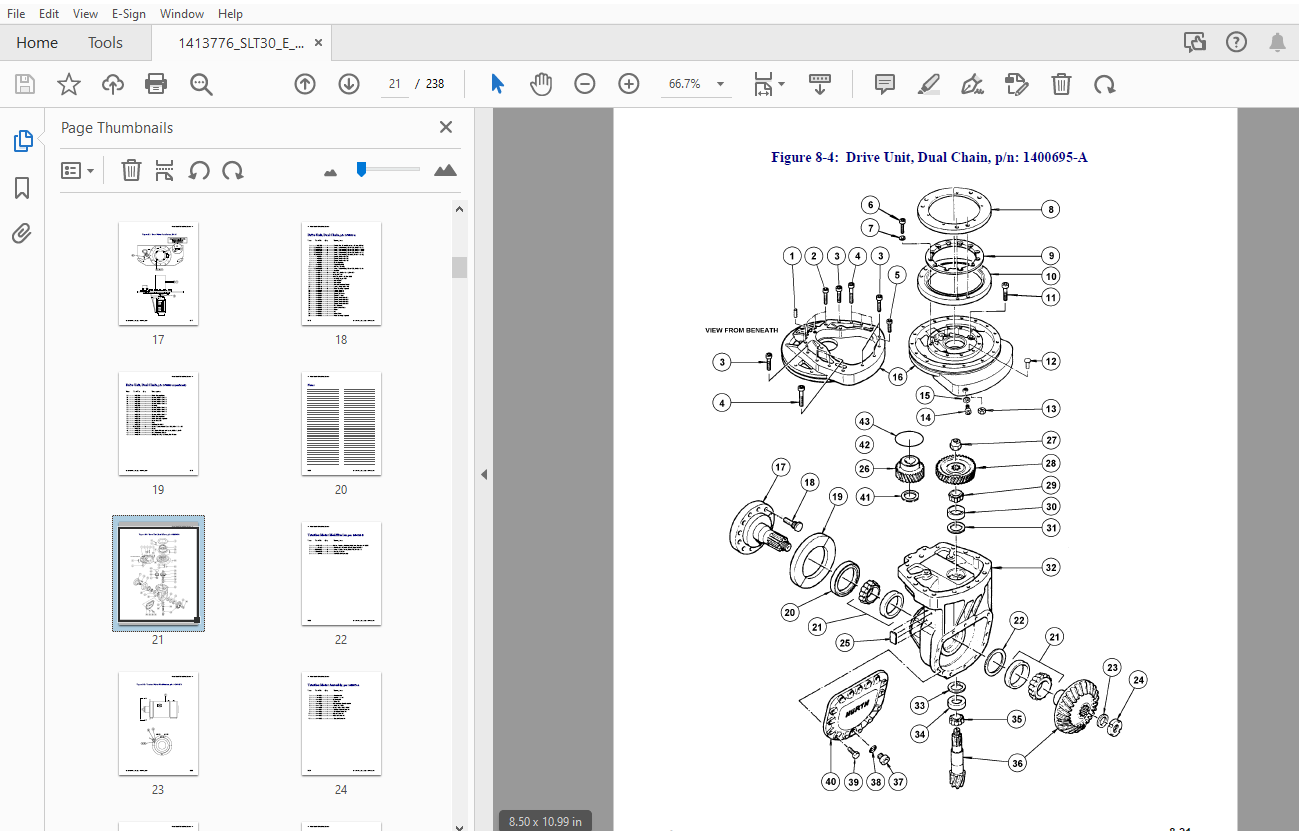Select page 17 thumbnail
Screen dimensions: 1299x831
pos(158,274)
